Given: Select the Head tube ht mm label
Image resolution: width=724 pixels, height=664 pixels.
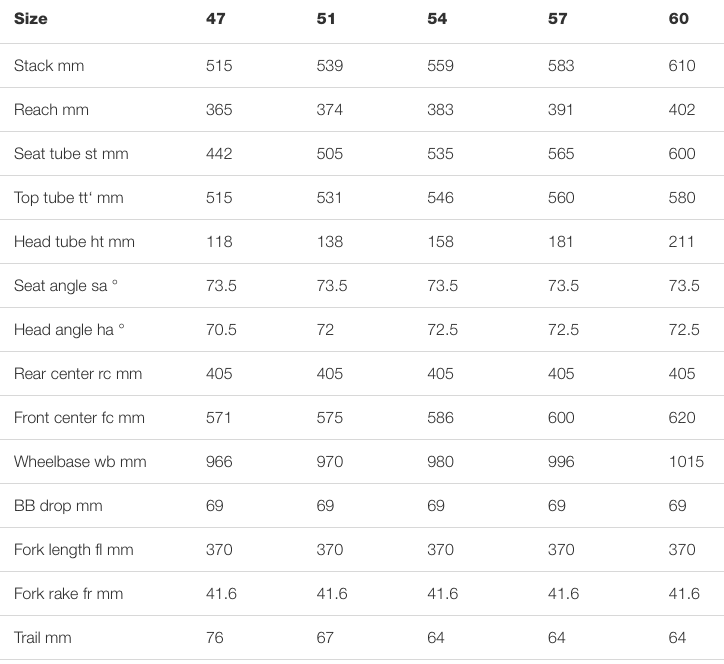Looking at the screenshot, I should [x=74, y=241].
